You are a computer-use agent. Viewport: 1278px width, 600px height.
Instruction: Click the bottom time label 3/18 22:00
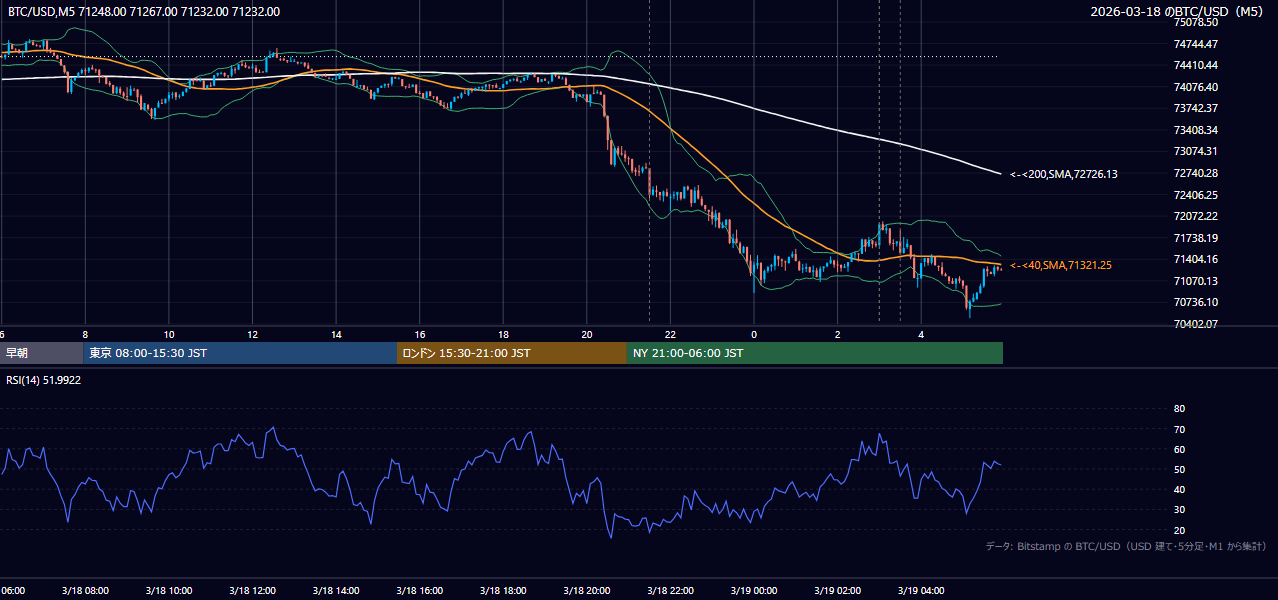(670, 591)
